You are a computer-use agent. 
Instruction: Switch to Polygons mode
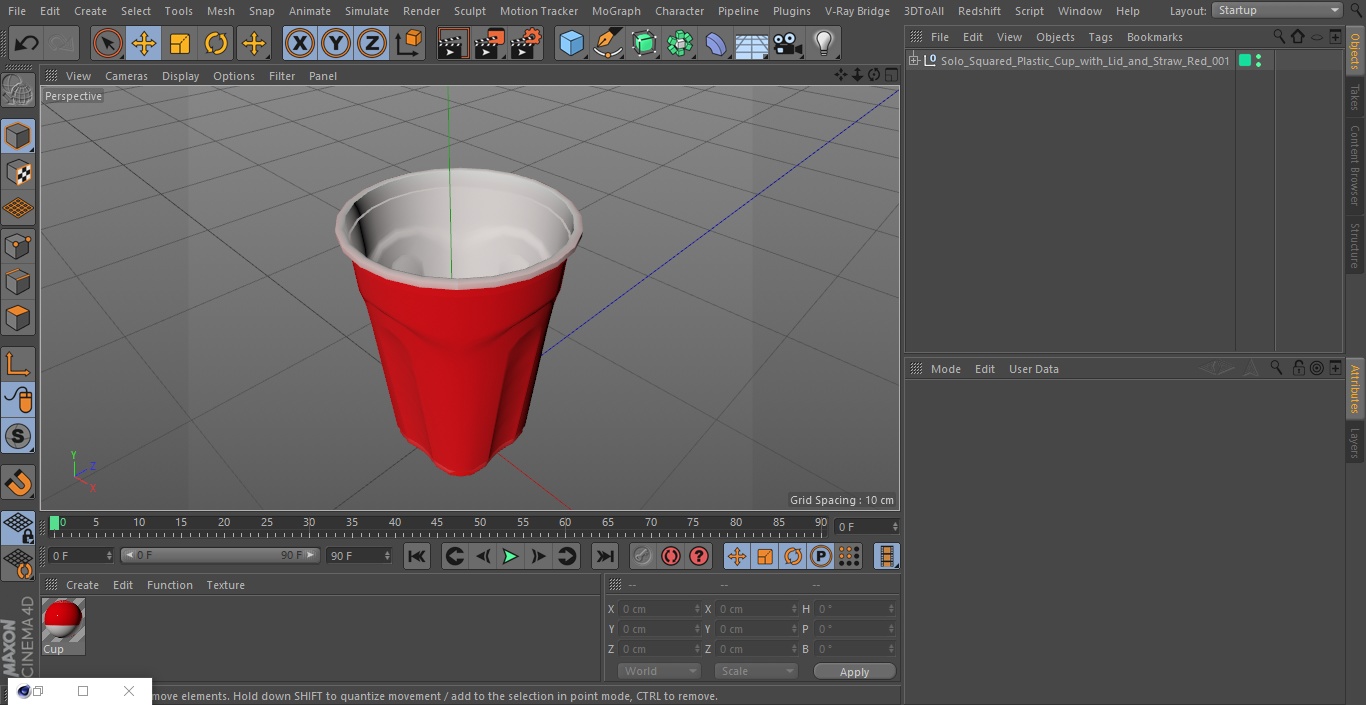coord(18,319)
